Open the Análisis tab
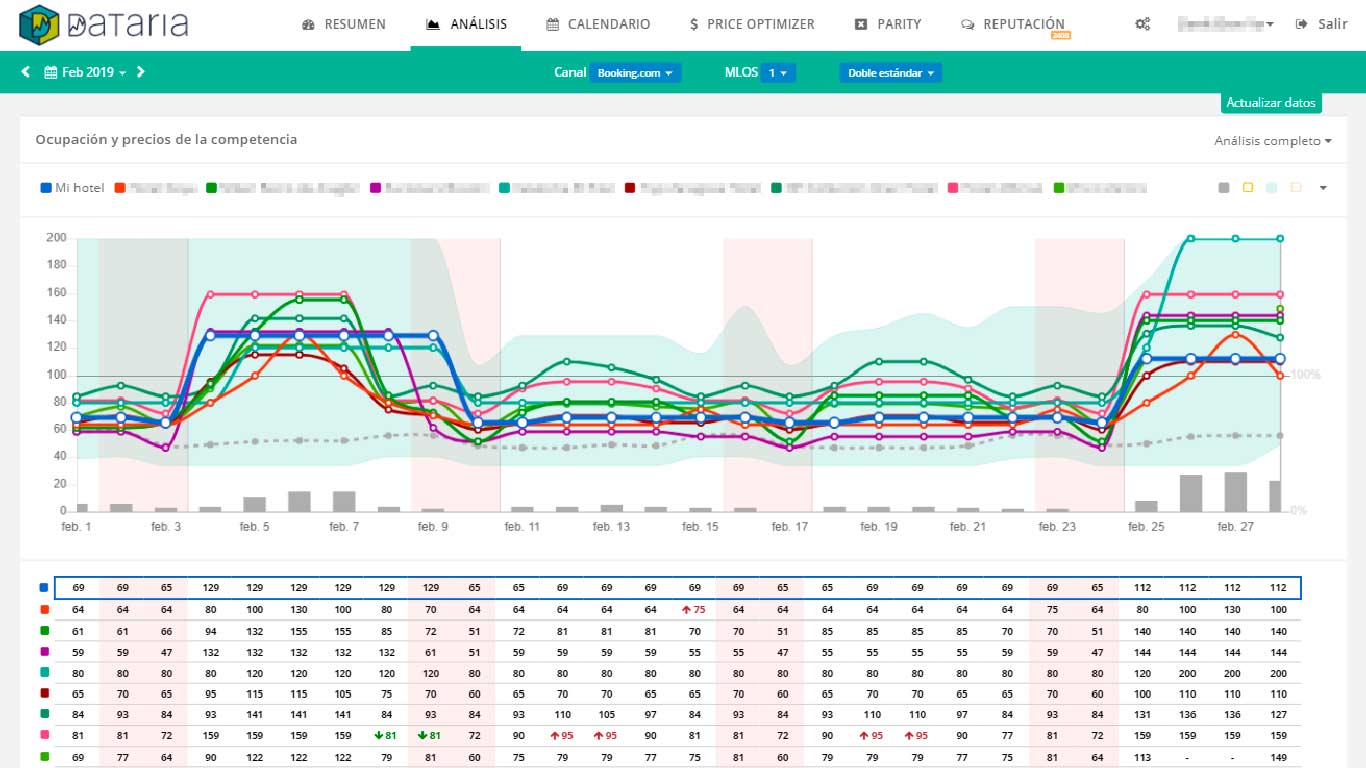 point(466,24)
